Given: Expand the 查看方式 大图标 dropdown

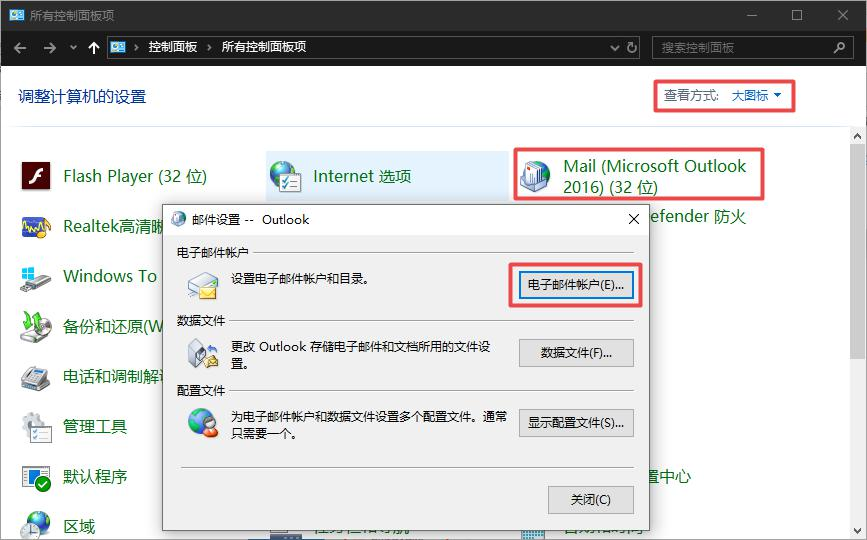Looking at the screenshot, I should (756, 96).
